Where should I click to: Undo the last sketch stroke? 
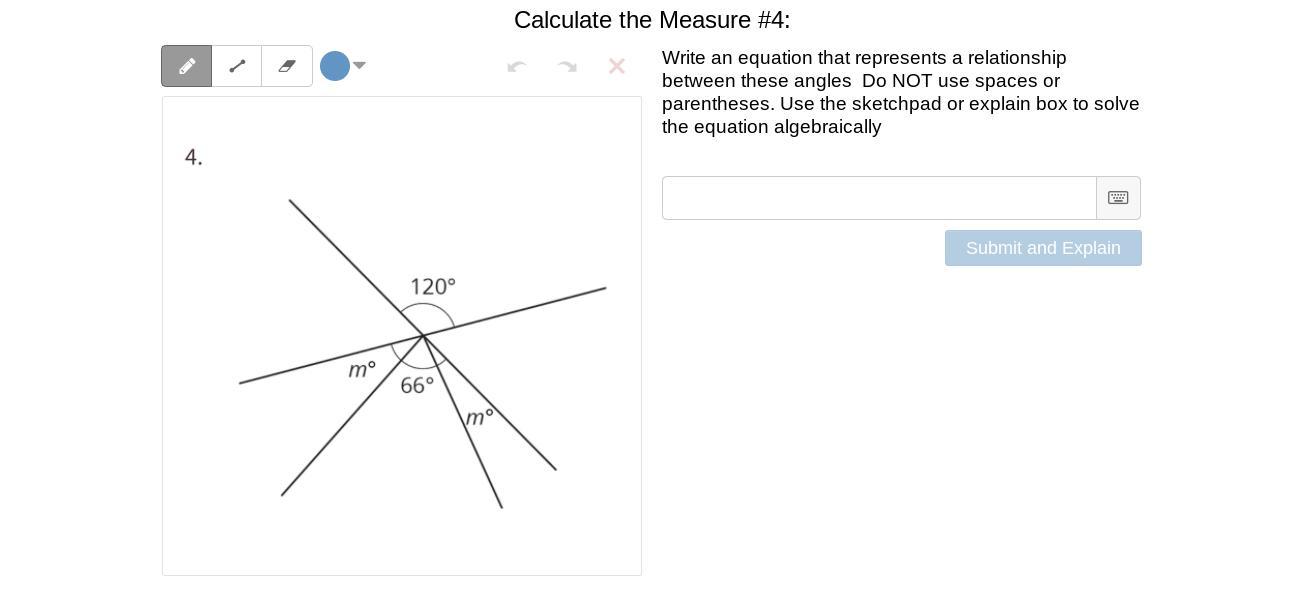(x=517, y=66)
